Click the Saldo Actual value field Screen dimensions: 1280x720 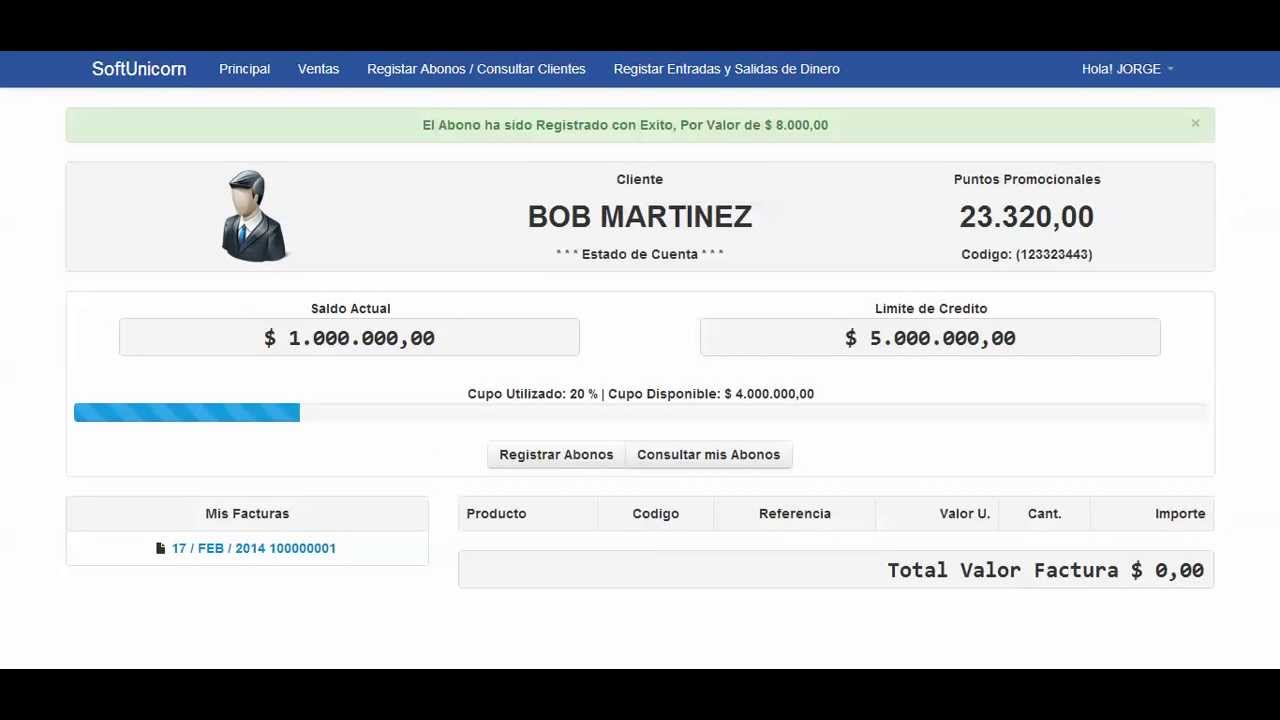click(x=349, y=338)
